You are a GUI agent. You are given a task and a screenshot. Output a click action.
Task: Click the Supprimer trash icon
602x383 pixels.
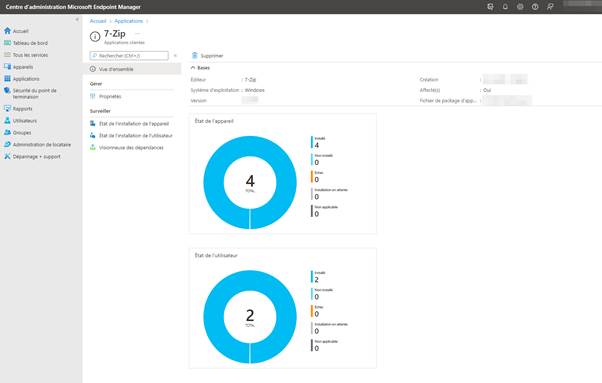click(195, 56)
